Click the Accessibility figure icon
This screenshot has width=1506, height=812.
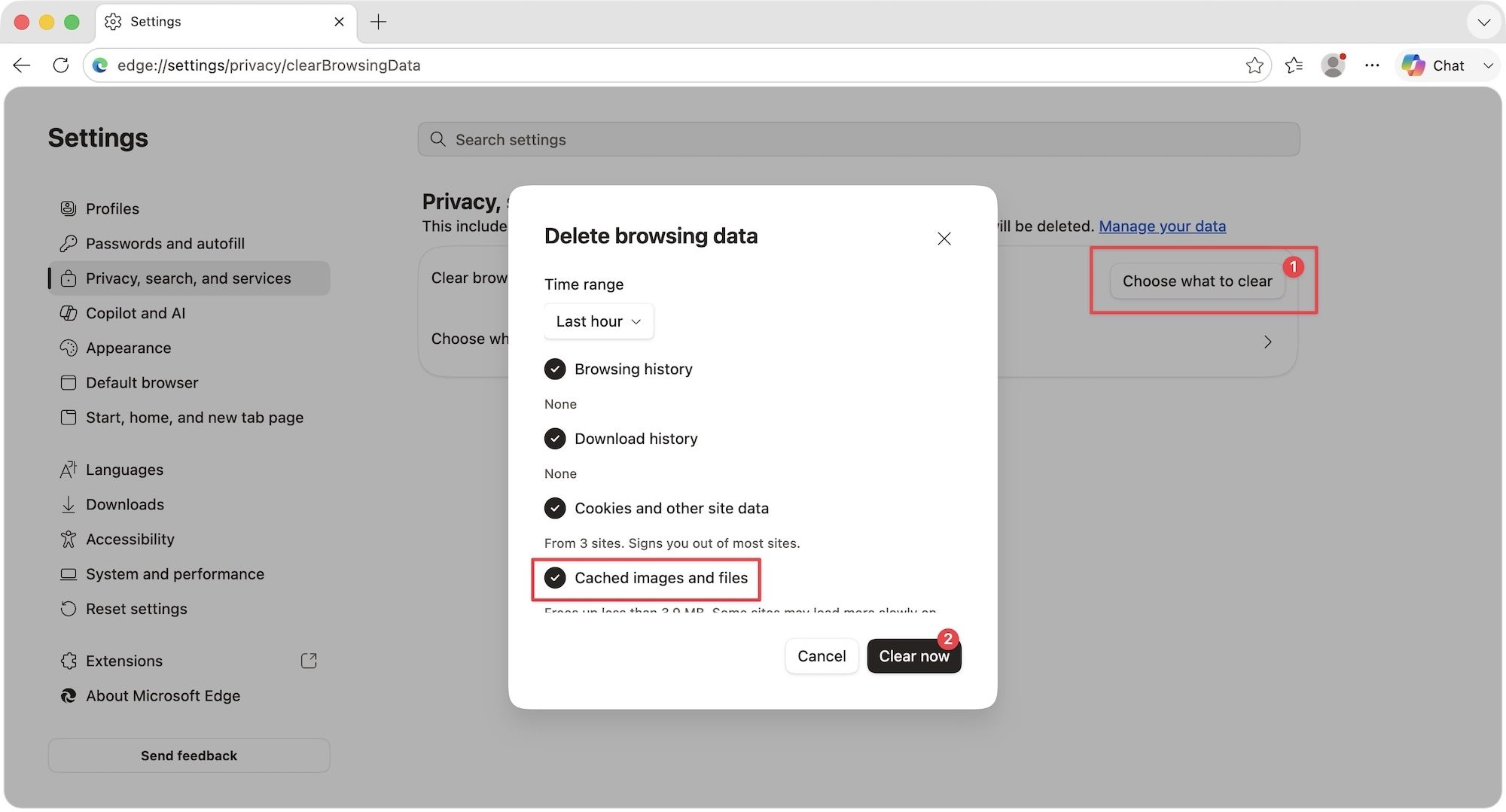(69, 539)
